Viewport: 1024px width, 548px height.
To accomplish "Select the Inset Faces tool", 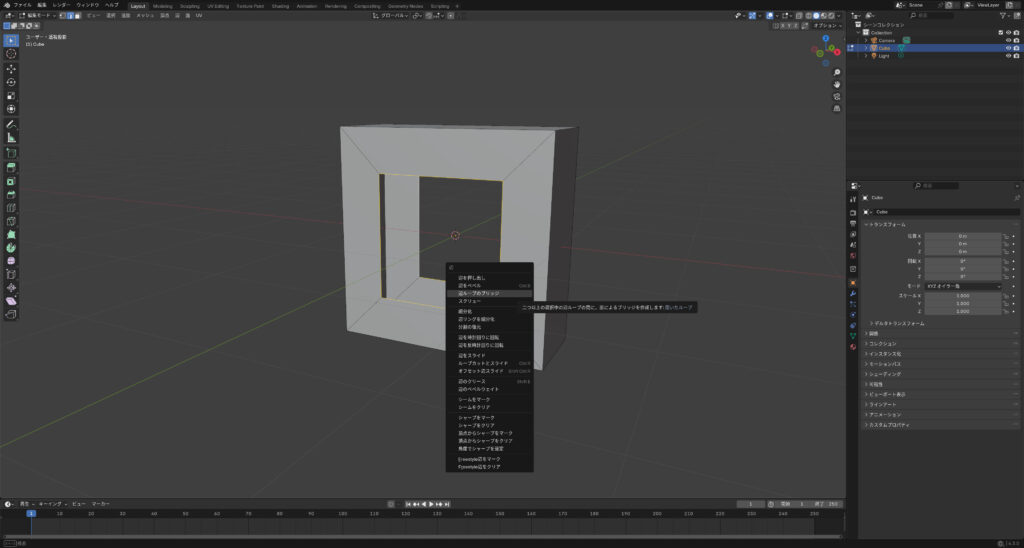I will tap(11, 182).
